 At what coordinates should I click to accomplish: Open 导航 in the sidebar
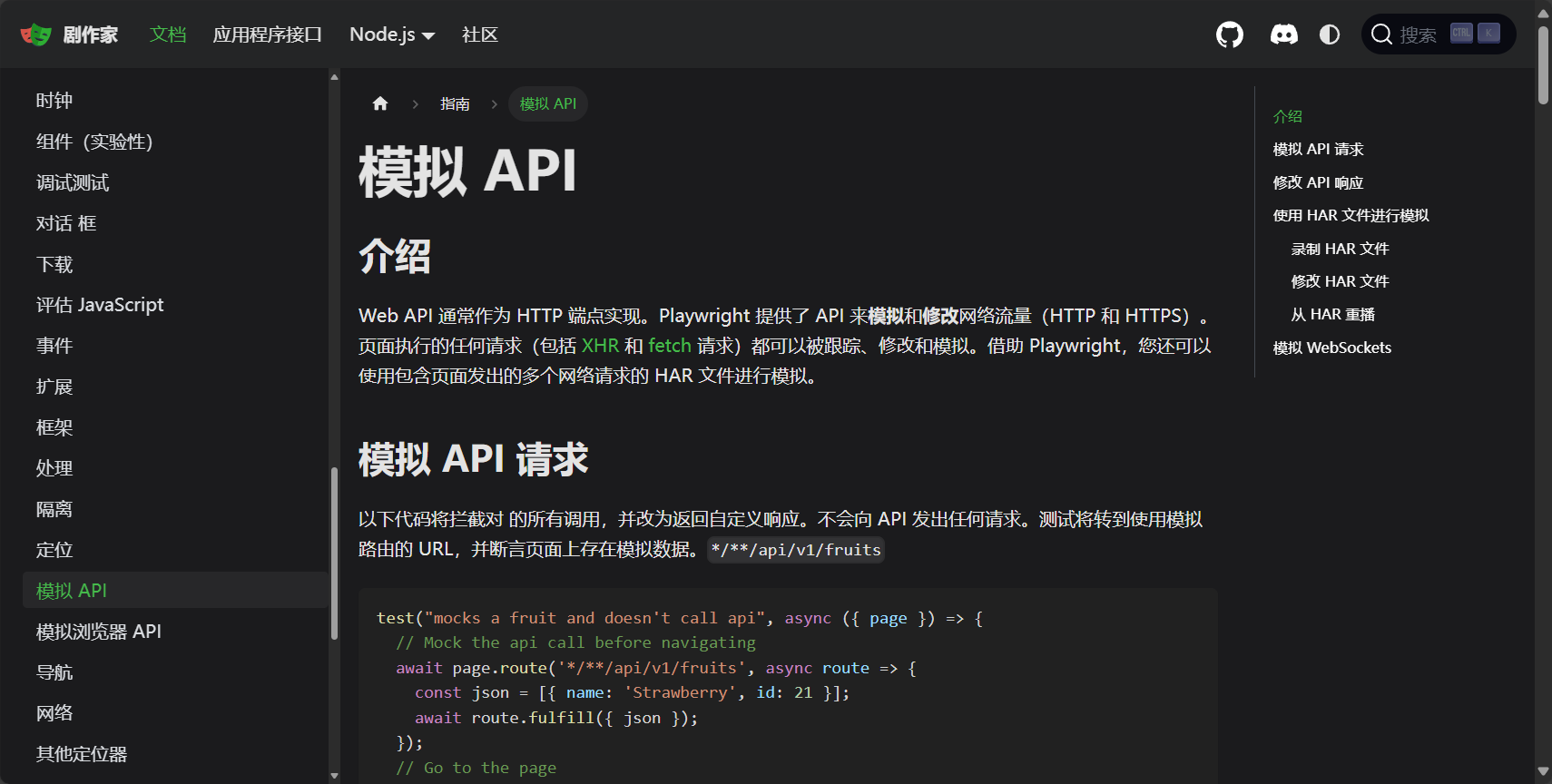click(x=176, y=672)
